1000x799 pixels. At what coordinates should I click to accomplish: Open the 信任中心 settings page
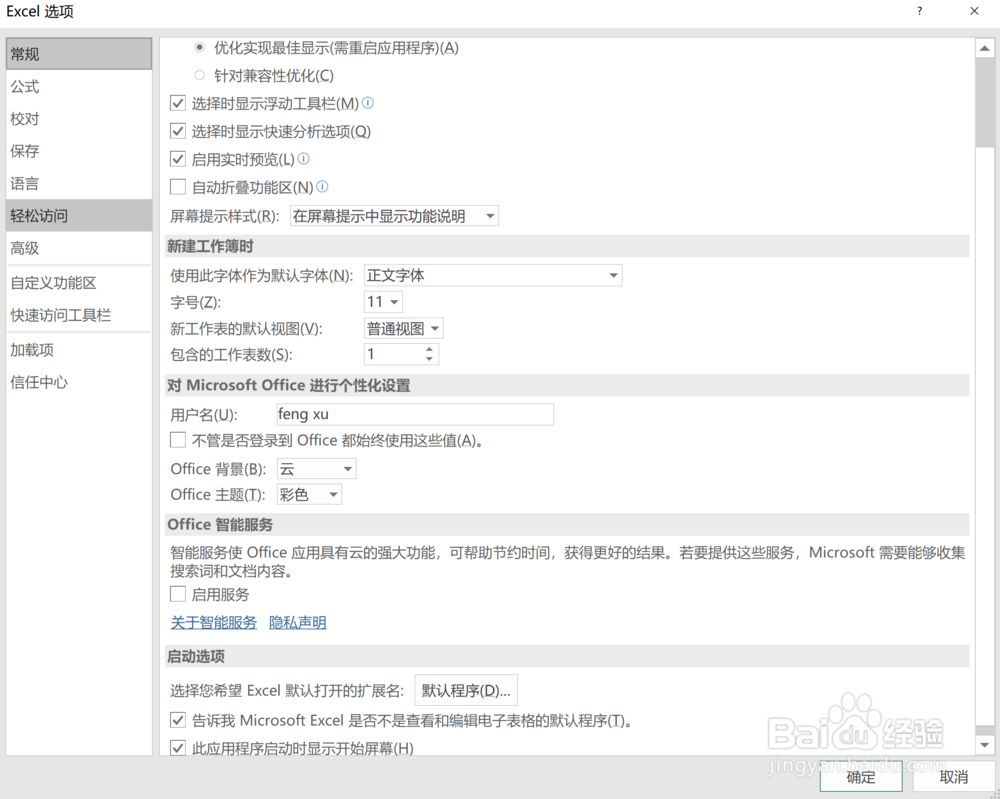pos(38,382)
